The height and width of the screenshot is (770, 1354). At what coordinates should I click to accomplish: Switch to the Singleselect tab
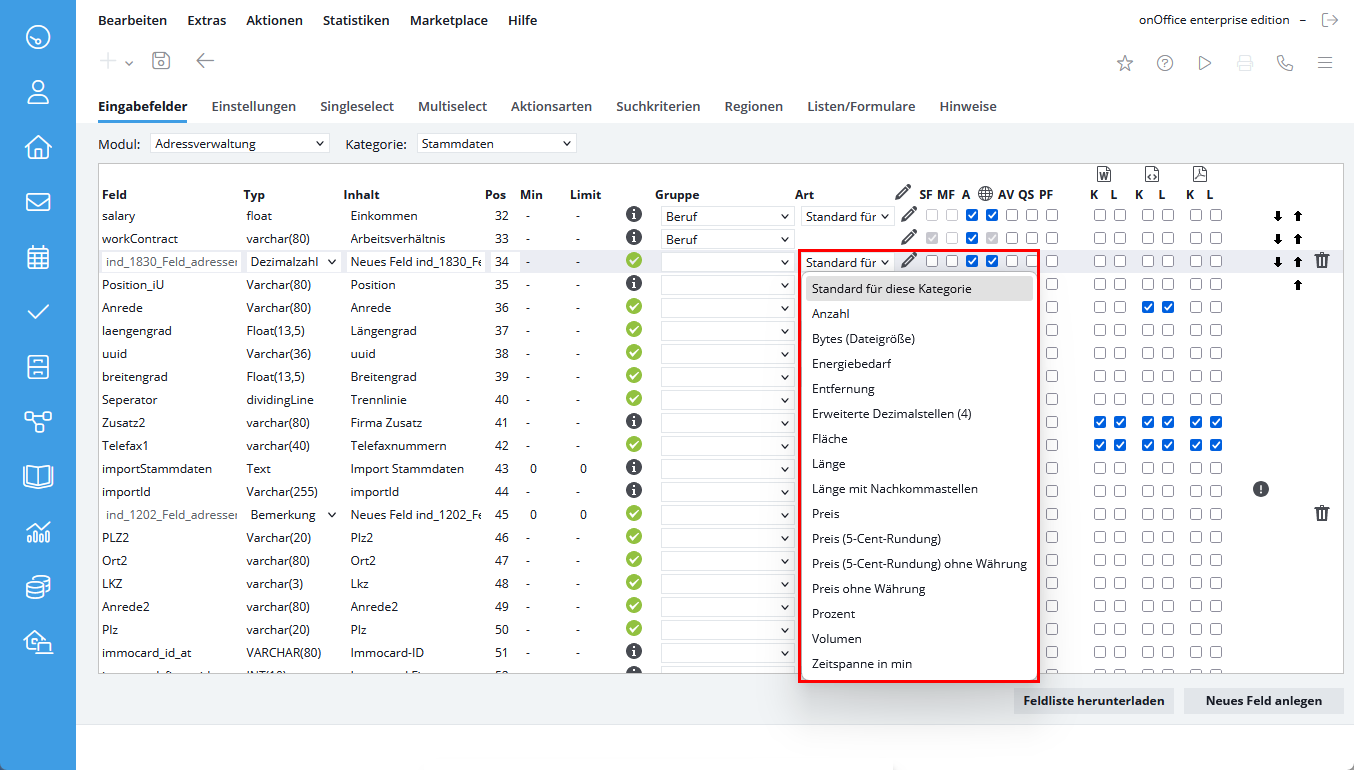click(x=357, y=106)
